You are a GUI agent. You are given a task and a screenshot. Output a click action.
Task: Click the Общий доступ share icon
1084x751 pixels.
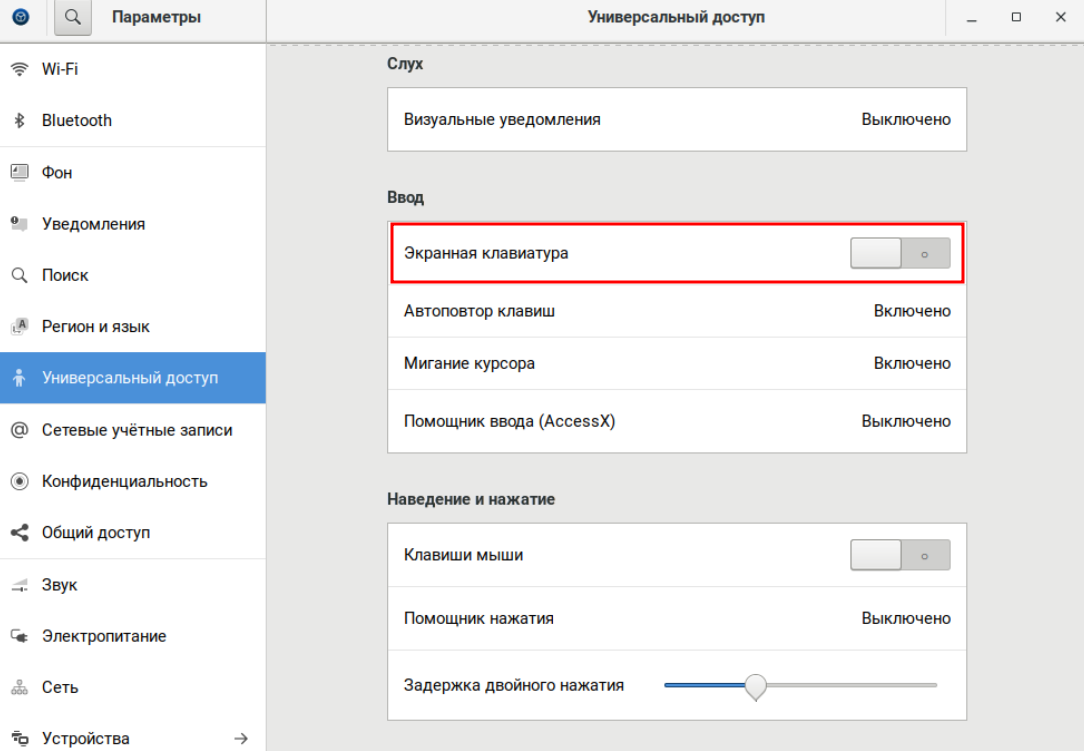[x=19, y=533]
